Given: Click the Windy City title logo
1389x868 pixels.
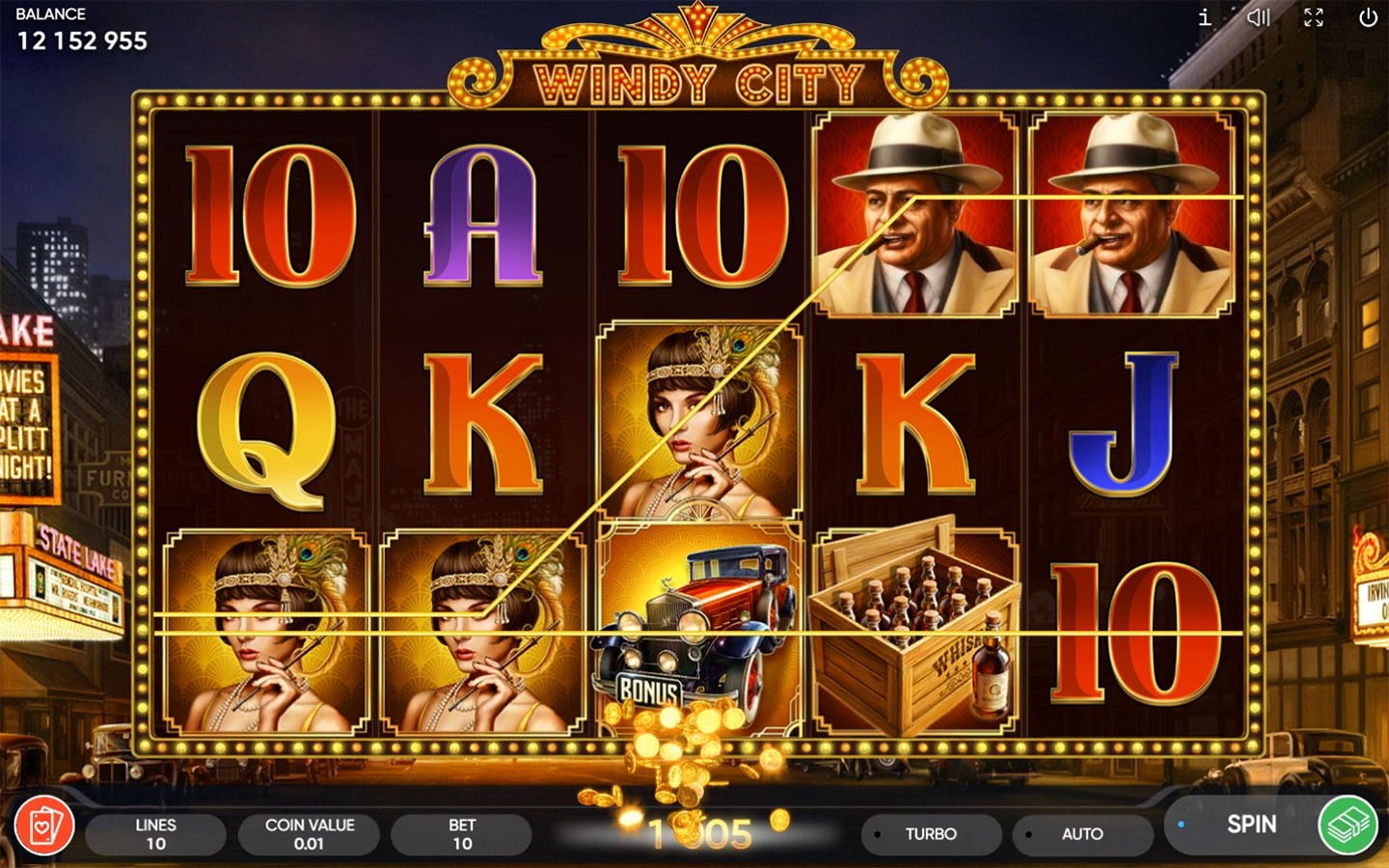Looking at the screenshot, I should click(698, 83).
